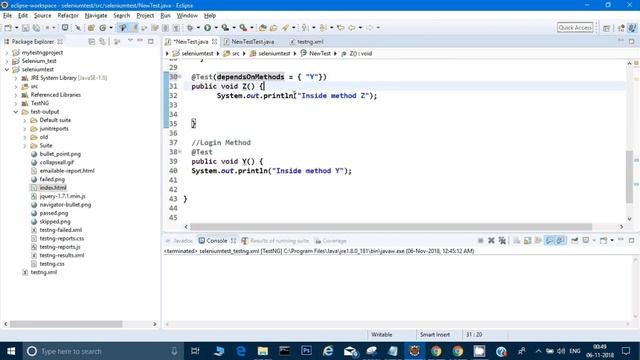This screenshot has width=640, height=360.
Task: Open the Run menu
Action: click(x=165, y=16)
